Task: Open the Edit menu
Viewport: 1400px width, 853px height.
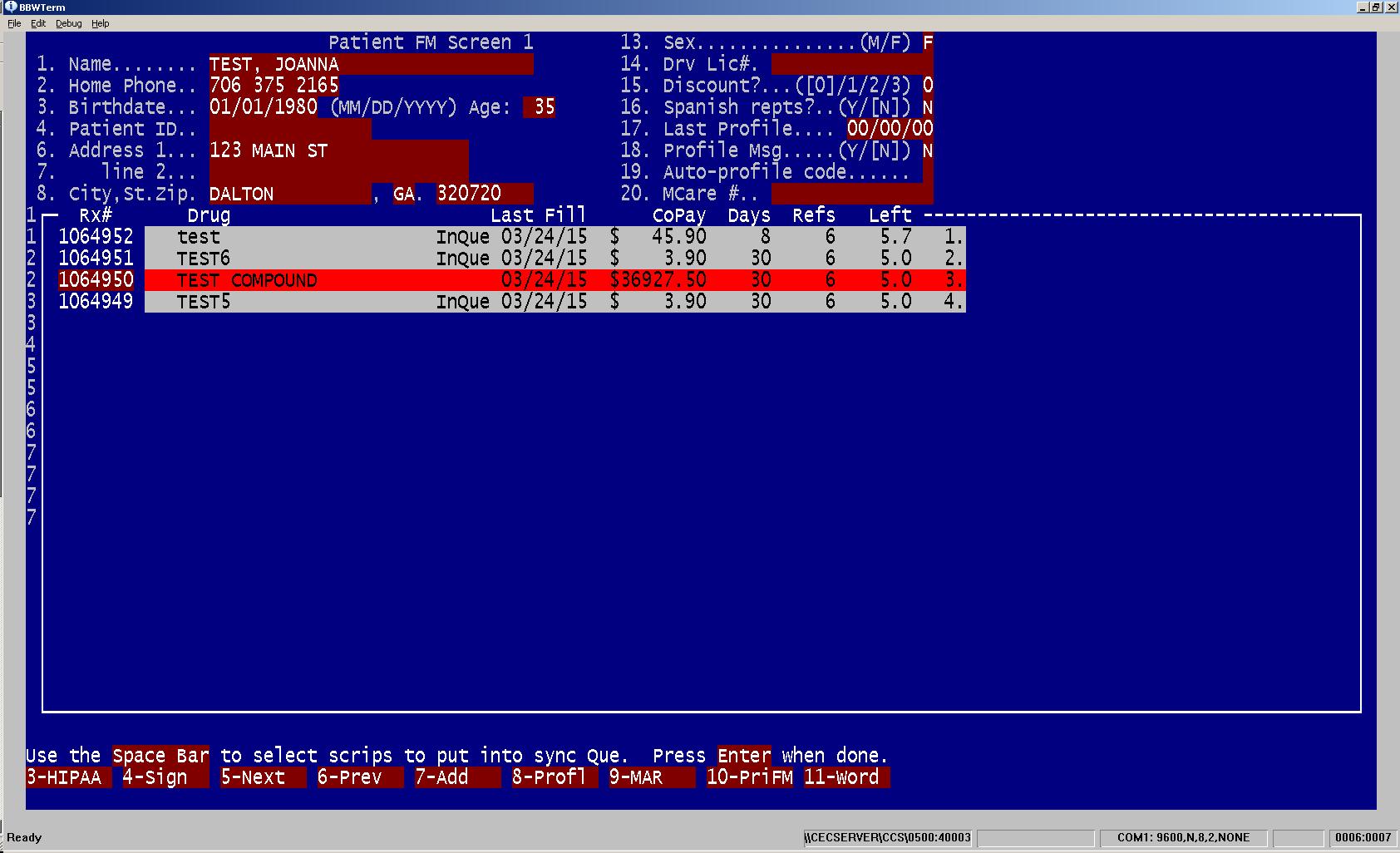Action: pyautogui.click(x=38, y=23)
